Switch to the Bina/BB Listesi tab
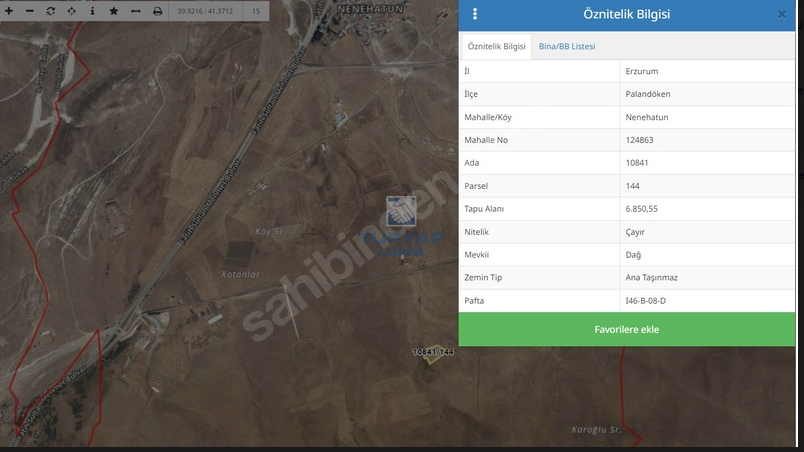804x452 pixels. pos(567,46)
